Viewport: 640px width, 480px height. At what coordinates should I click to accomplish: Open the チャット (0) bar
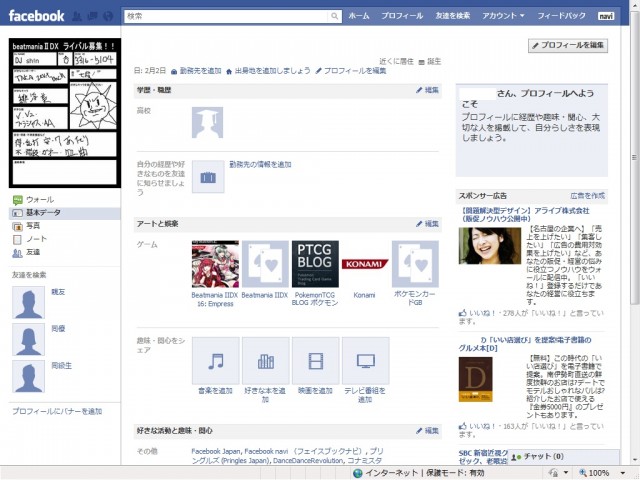[563, 457]
